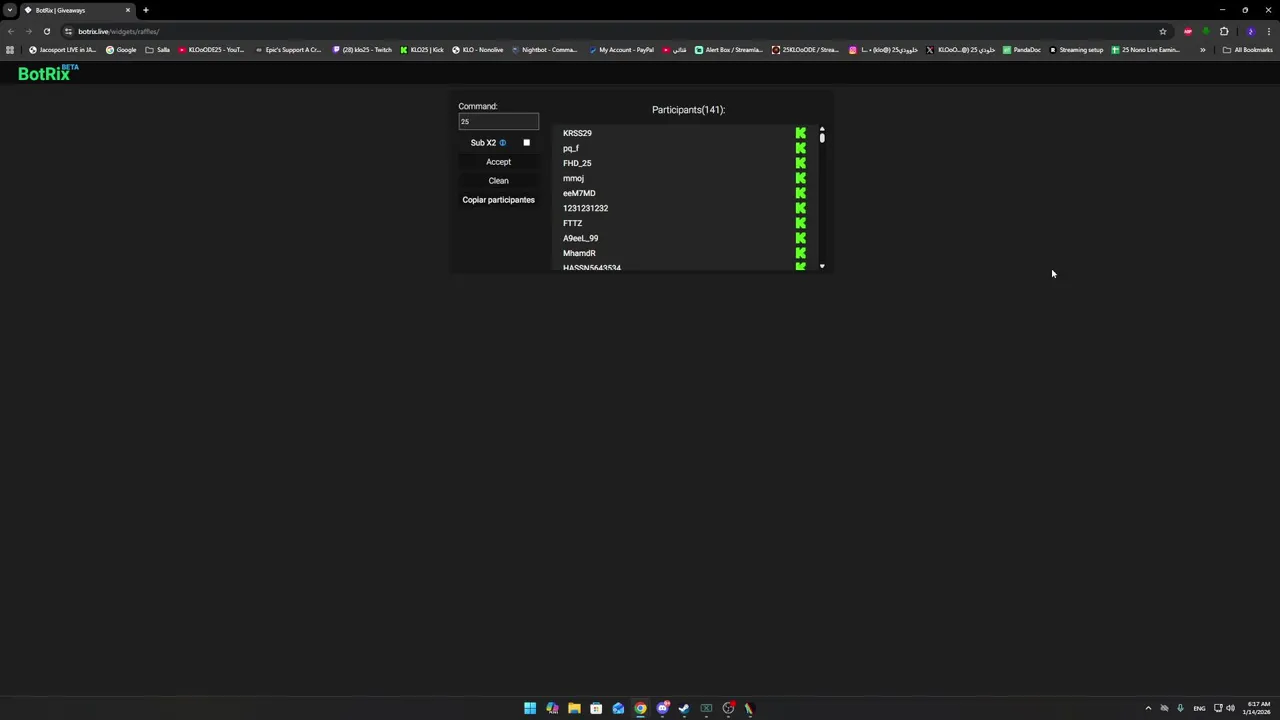Screen dimensions: 1280x720
Task: Select participant eeM7MD in the list
Action: tap(579, 193)
